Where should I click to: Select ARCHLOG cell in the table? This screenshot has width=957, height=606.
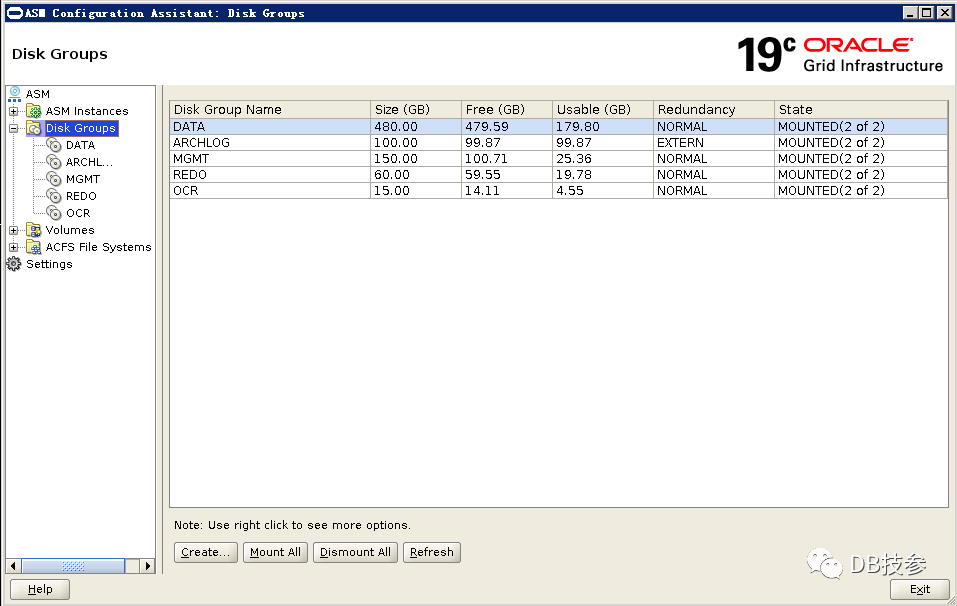[x=270, y=143]
